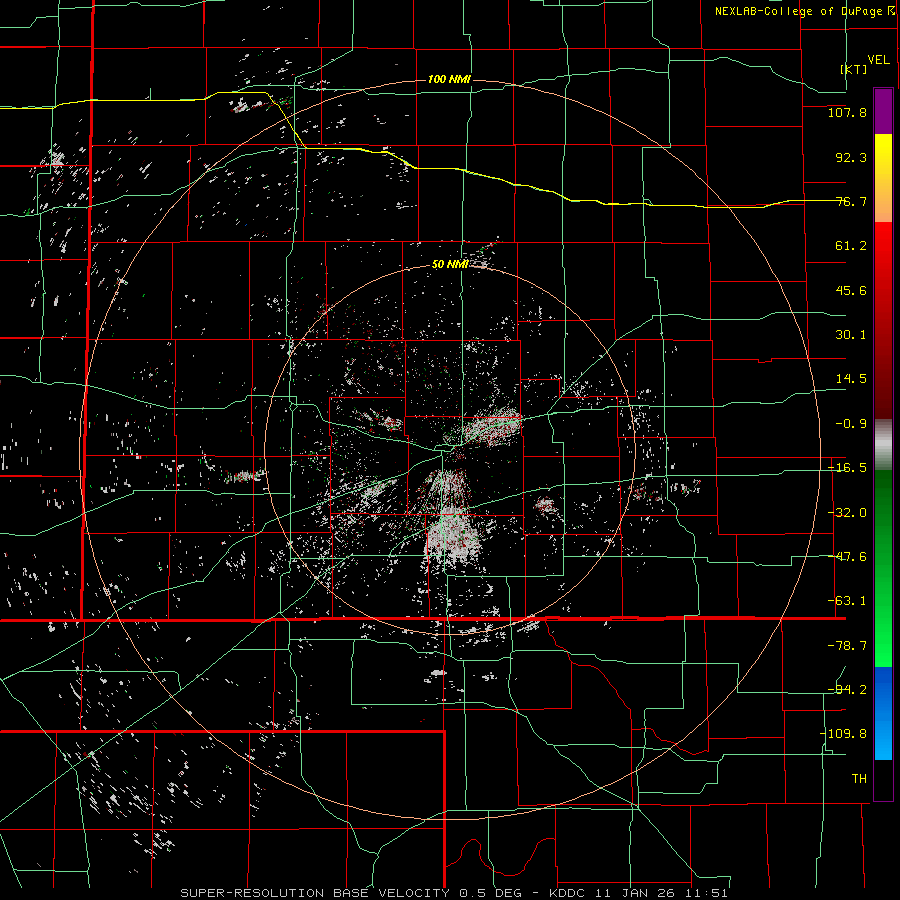
Task: Select the VEL legend title
Action: point(878,60)
